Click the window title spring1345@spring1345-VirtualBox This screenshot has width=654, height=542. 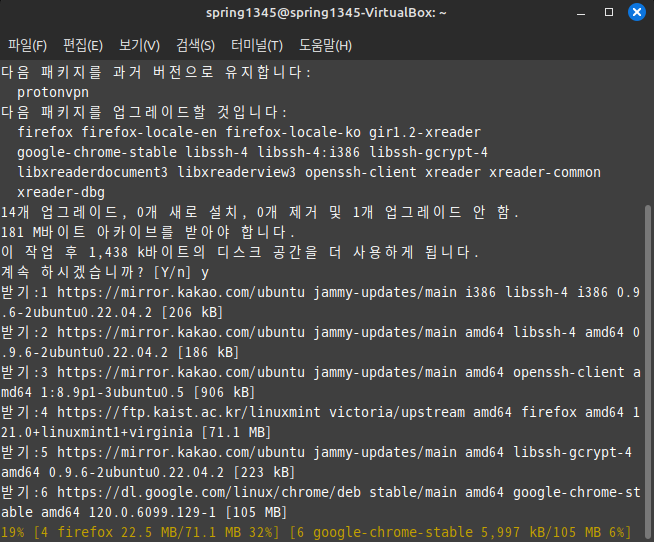(x=326, y=13)
